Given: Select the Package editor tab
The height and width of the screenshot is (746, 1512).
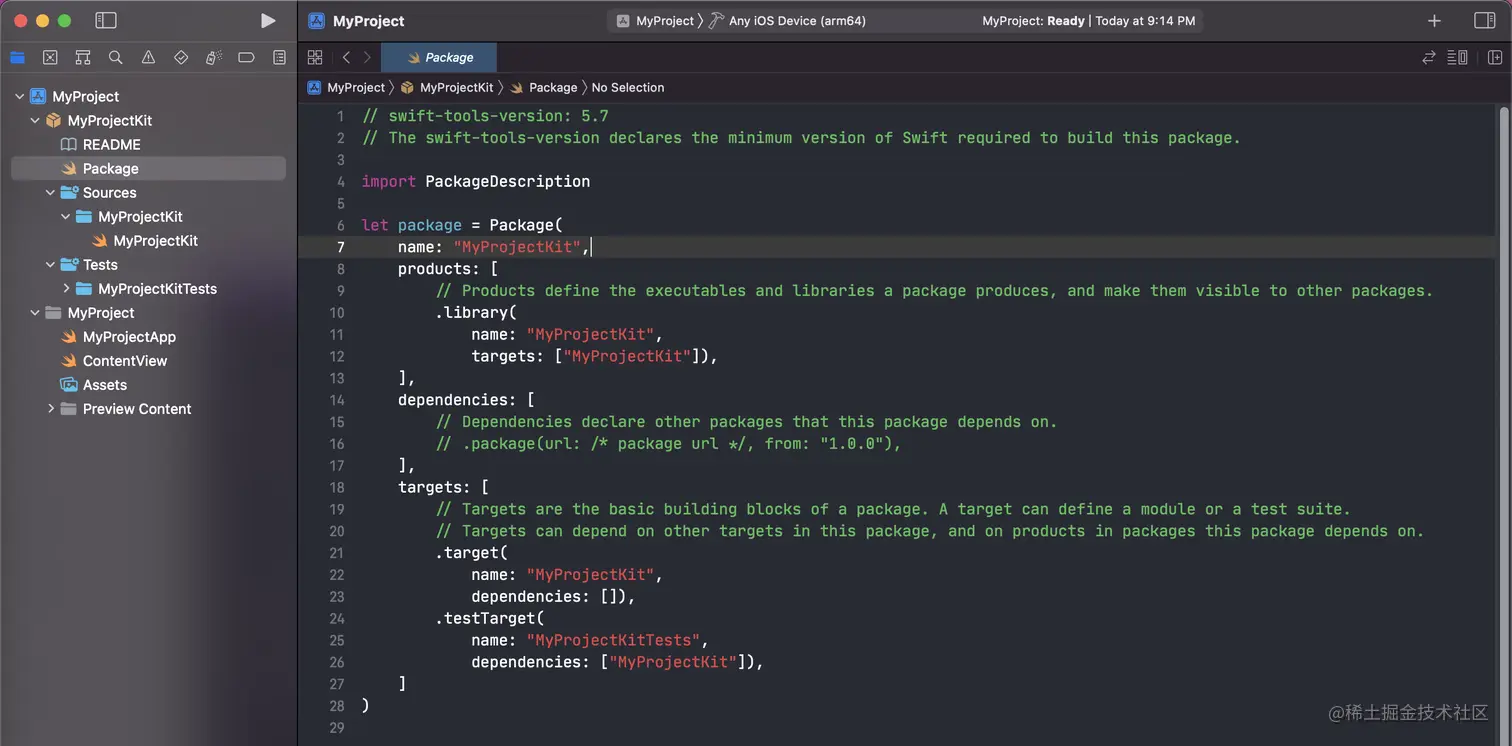Looking at the screenshot, I should 439,58.
